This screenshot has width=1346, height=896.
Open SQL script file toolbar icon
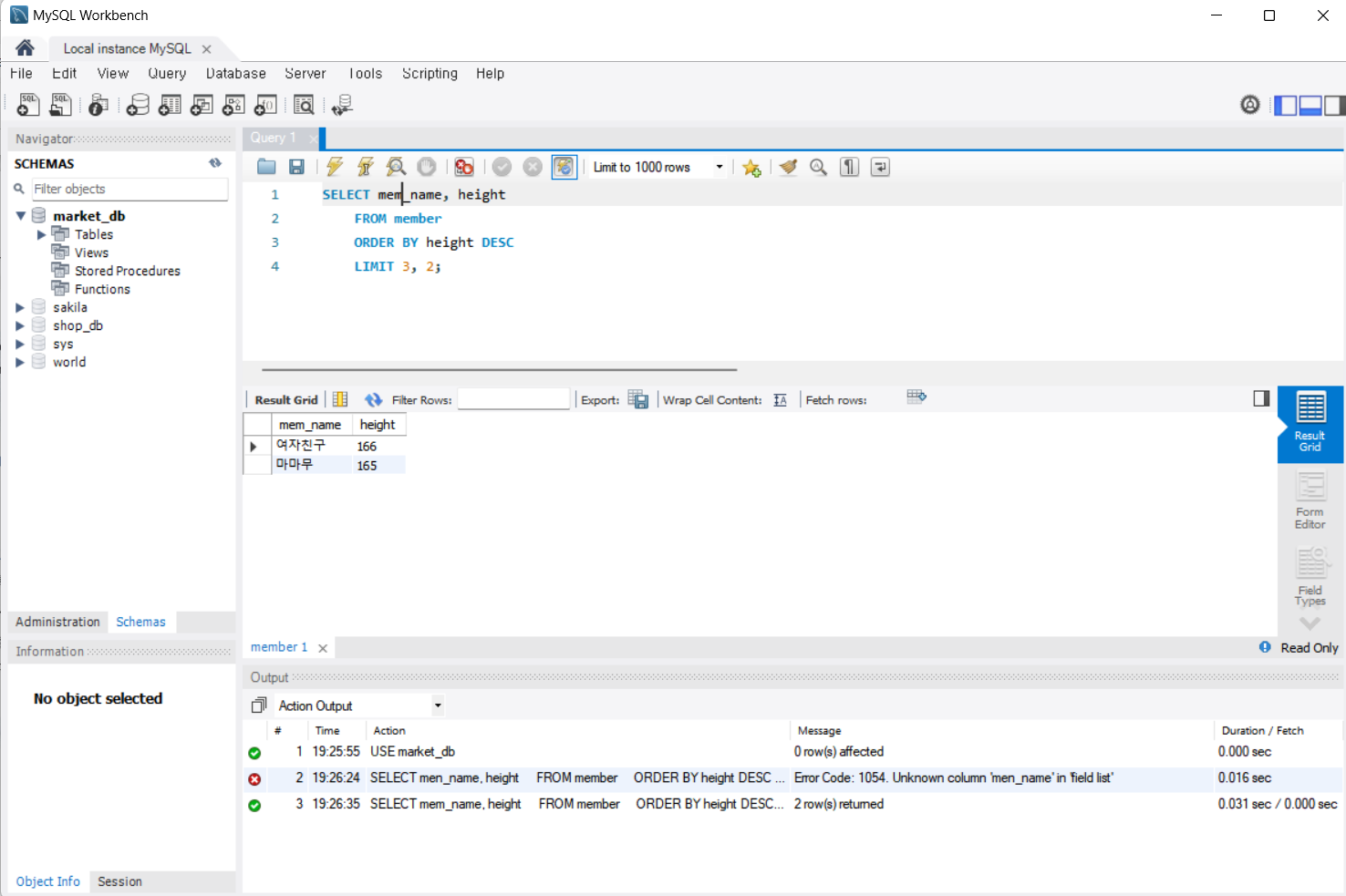(x=60, y=105)
